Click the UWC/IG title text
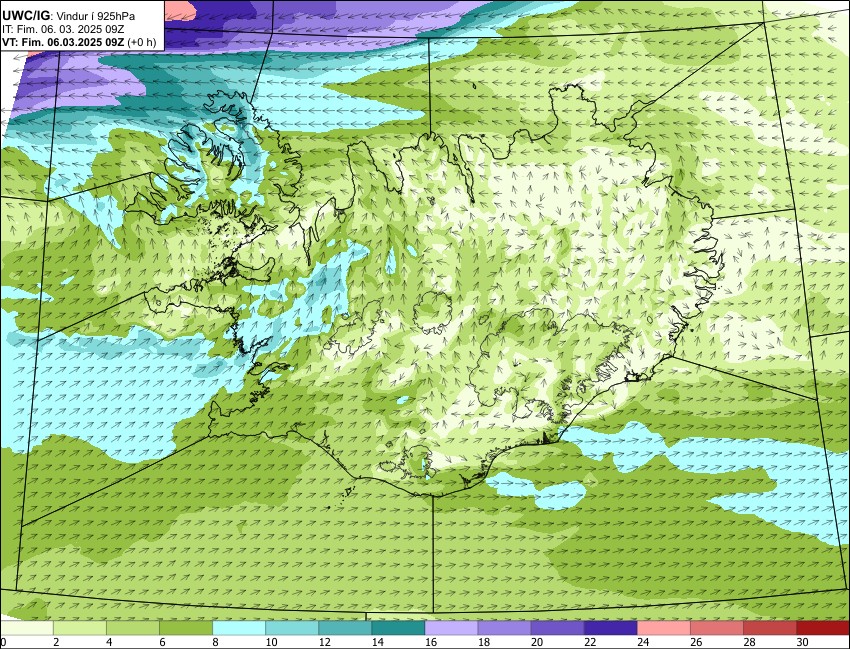The width and height of the screenshot is (850, 649). click(27, 16)
